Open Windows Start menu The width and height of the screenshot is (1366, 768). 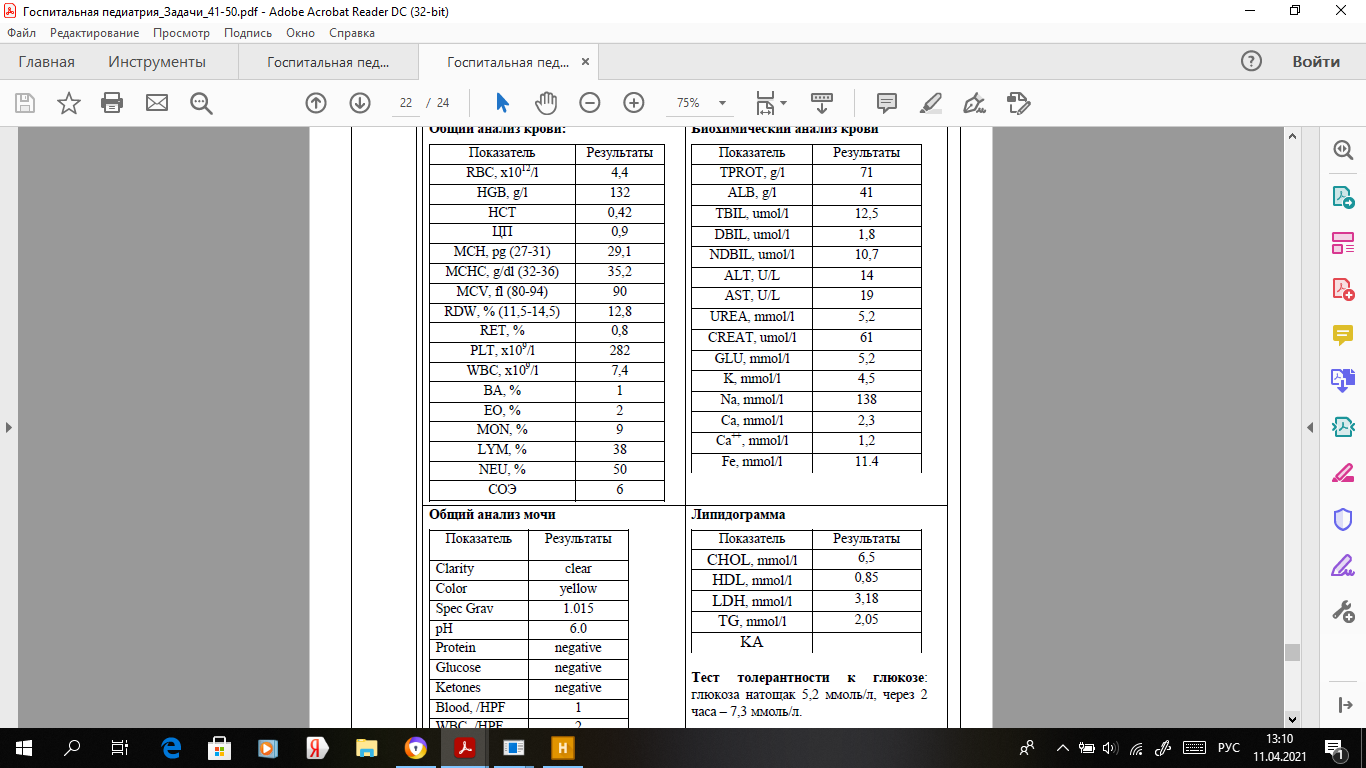click(23, 747)
